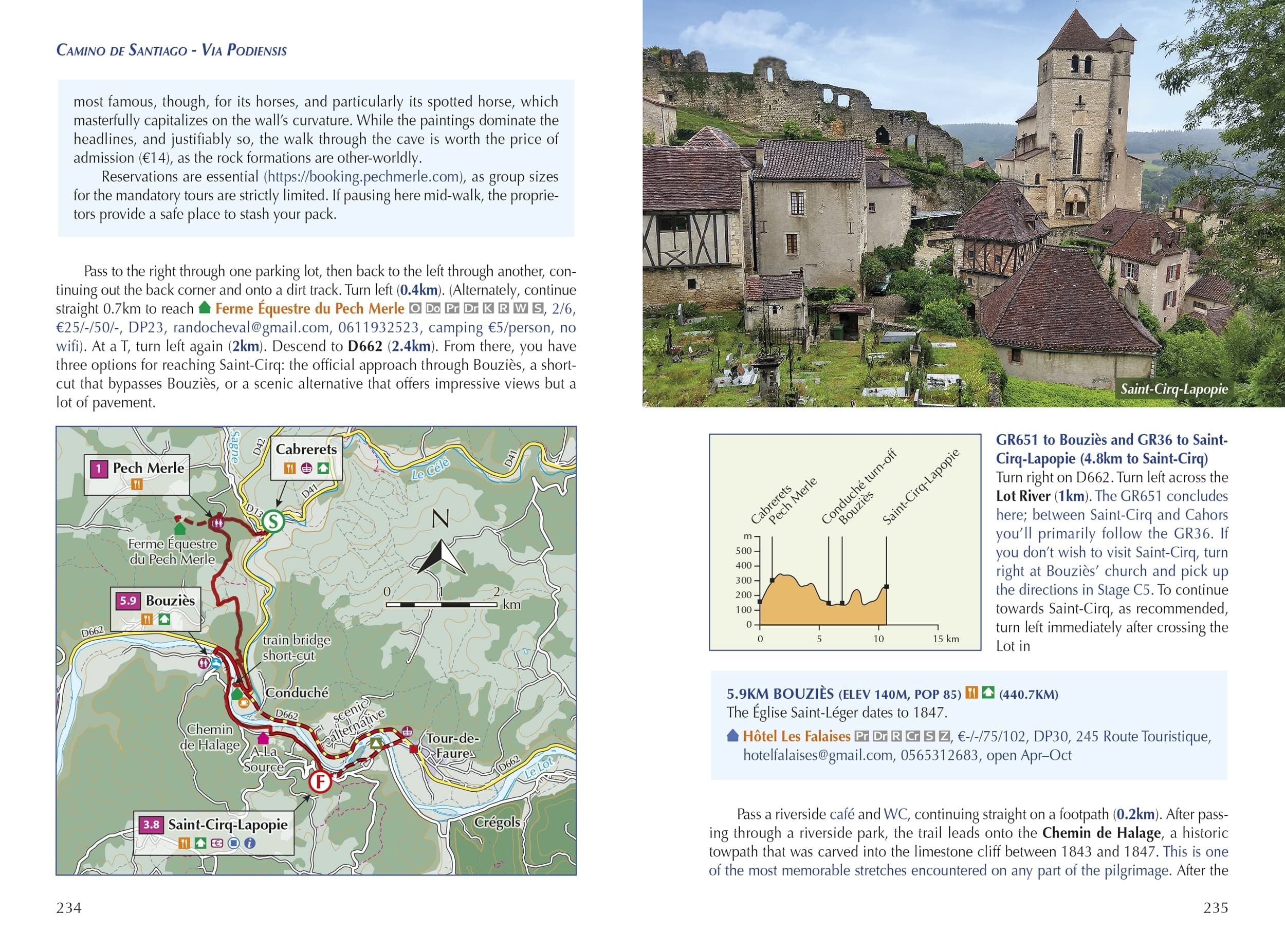The image size is (1285, 952).
Task: Click the green S start marker at Cabrerets
Action: click(273, 521)
